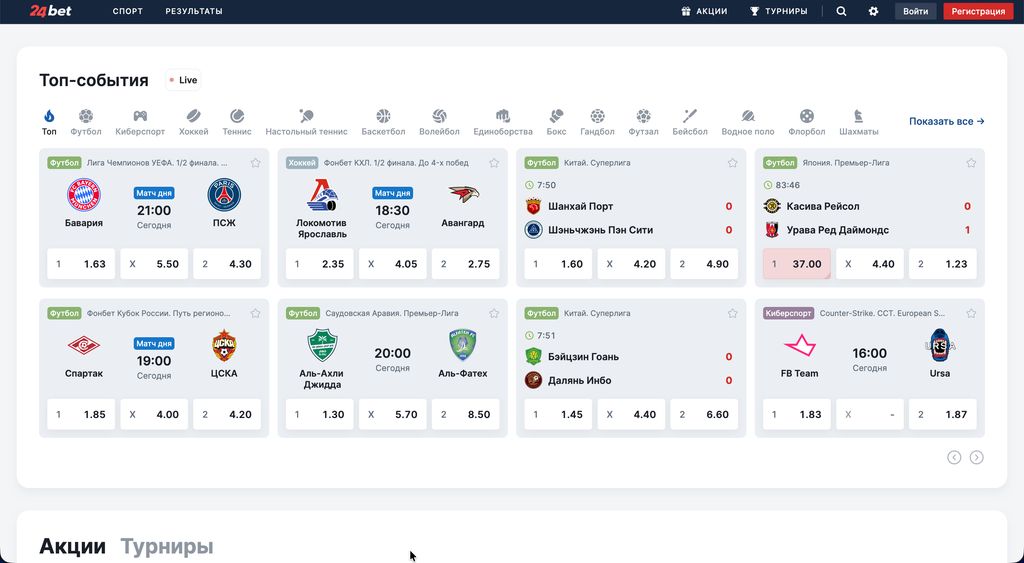Bet on ЦСКА win at 4.20
Image resolution: width=1024 pixels, height=563 pixels.
(x=227, y=414)
